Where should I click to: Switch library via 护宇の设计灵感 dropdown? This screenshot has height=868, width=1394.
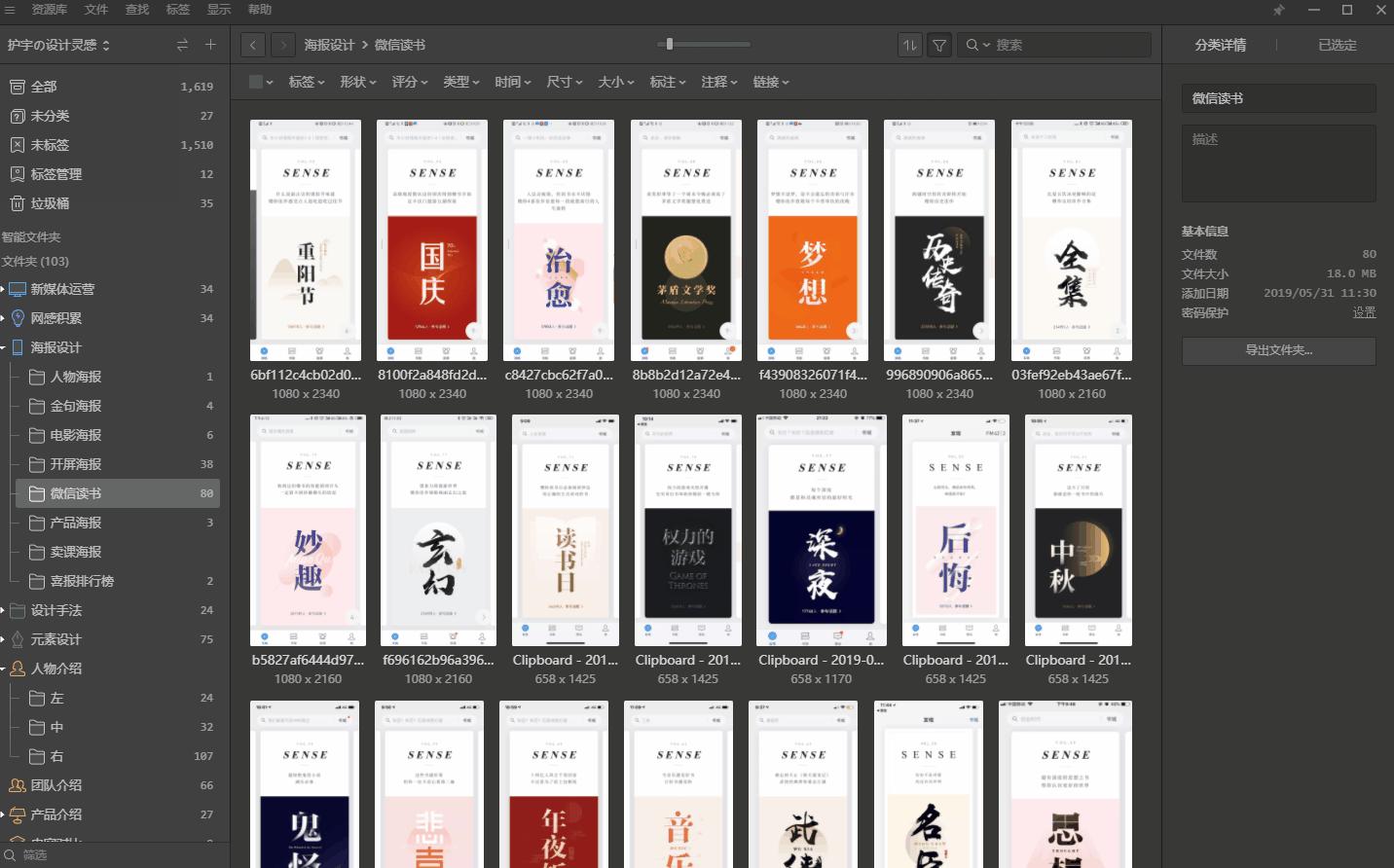pos(58,45)
